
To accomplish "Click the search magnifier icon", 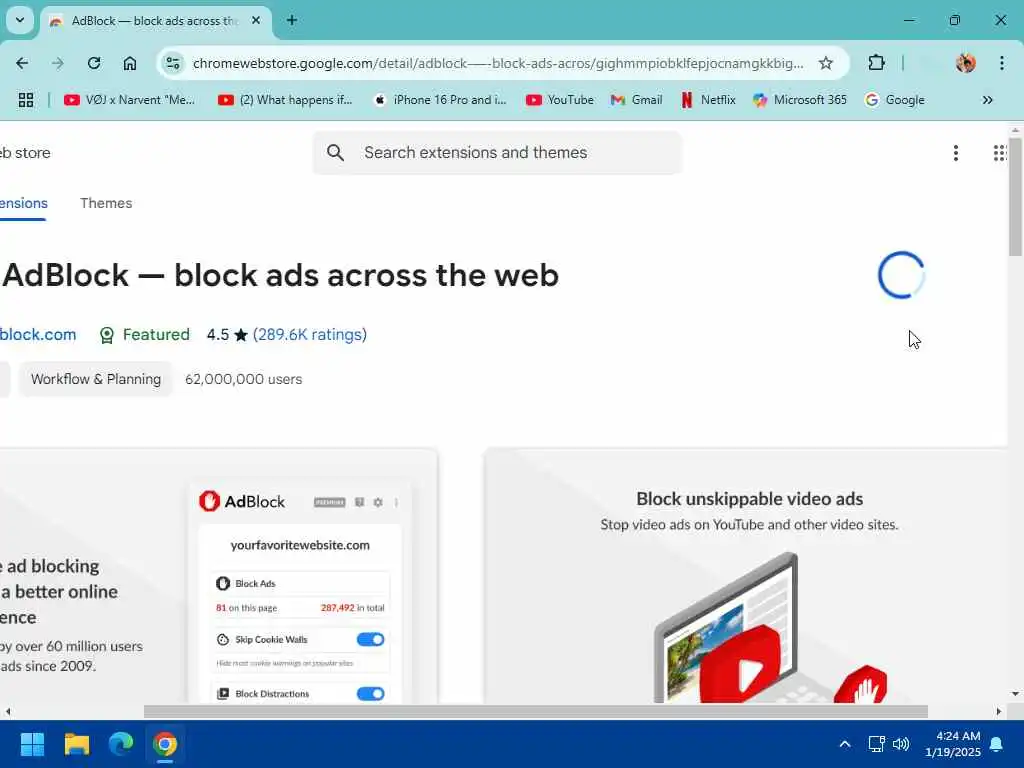I will (x=335, y=153).
